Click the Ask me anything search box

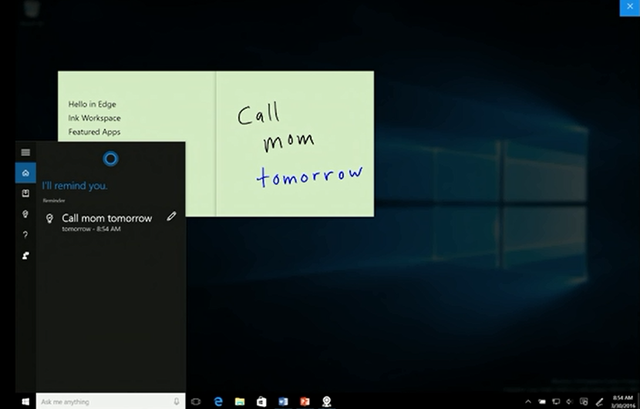pyautogui.click(x=111, y=401)
